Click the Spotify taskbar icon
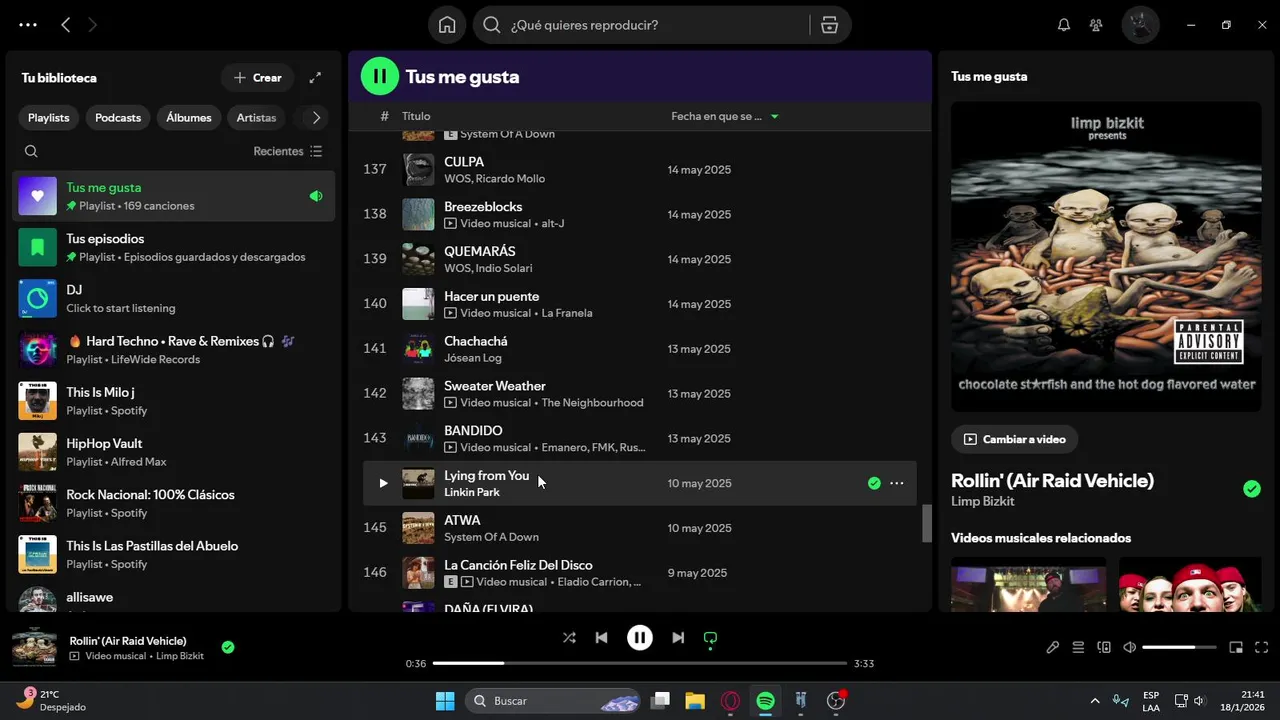The image size is (1280, 720). pyautogui.click(x=765, y=701)
